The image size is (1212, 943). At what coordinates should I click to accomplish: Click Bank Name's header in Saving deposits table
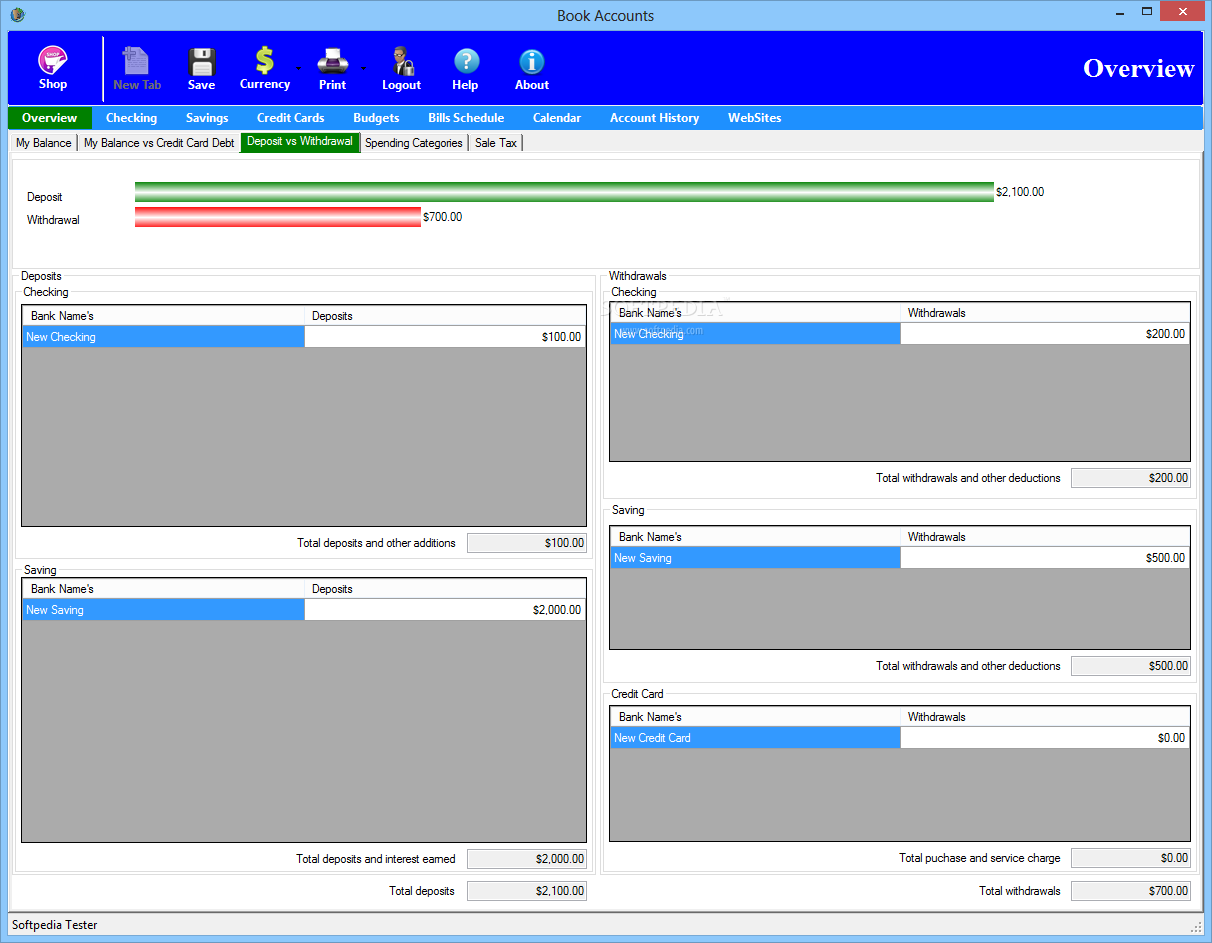point(164,589)
